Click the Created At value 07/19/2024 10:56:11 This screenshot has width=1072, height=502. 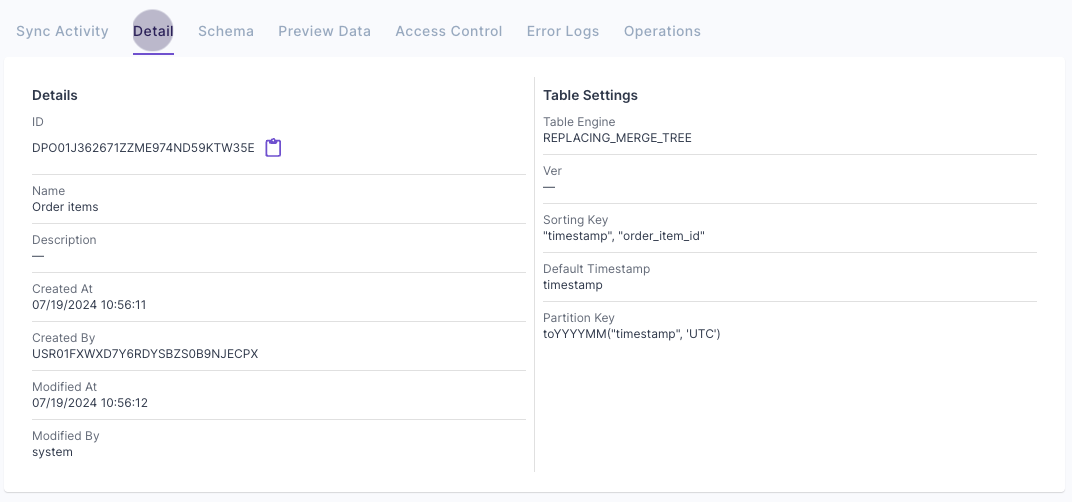pyautogui.click(x=89, y=305)
